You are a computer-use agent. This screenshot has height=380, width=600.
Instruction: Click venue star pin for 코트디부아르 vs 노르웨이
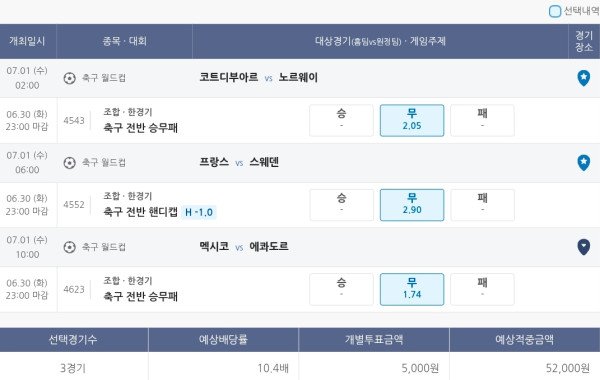point(583,78)
